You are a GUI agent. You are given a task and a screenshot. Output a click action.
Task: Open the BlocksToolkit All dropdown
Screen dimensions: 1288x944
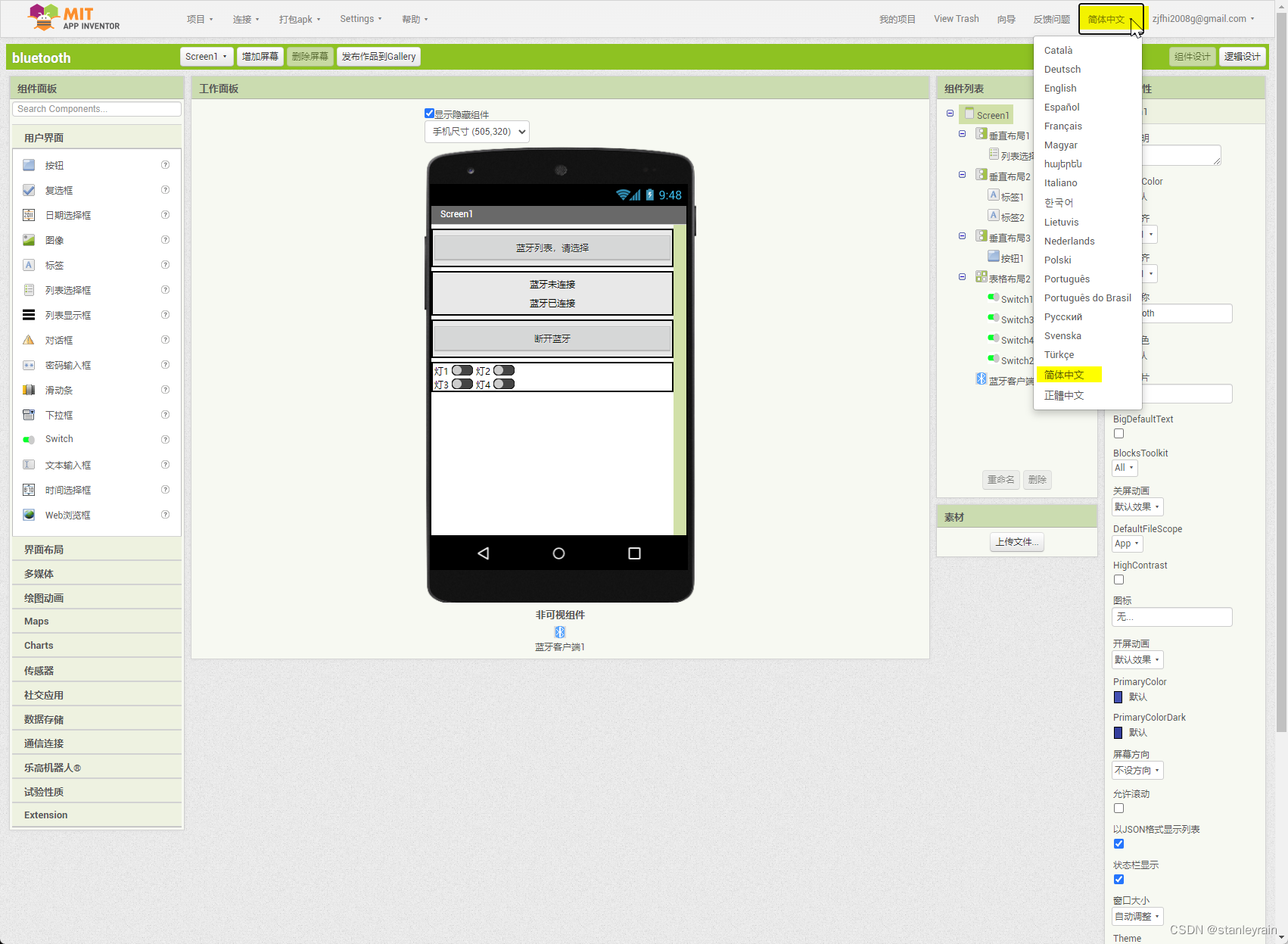pos(1124,468)
